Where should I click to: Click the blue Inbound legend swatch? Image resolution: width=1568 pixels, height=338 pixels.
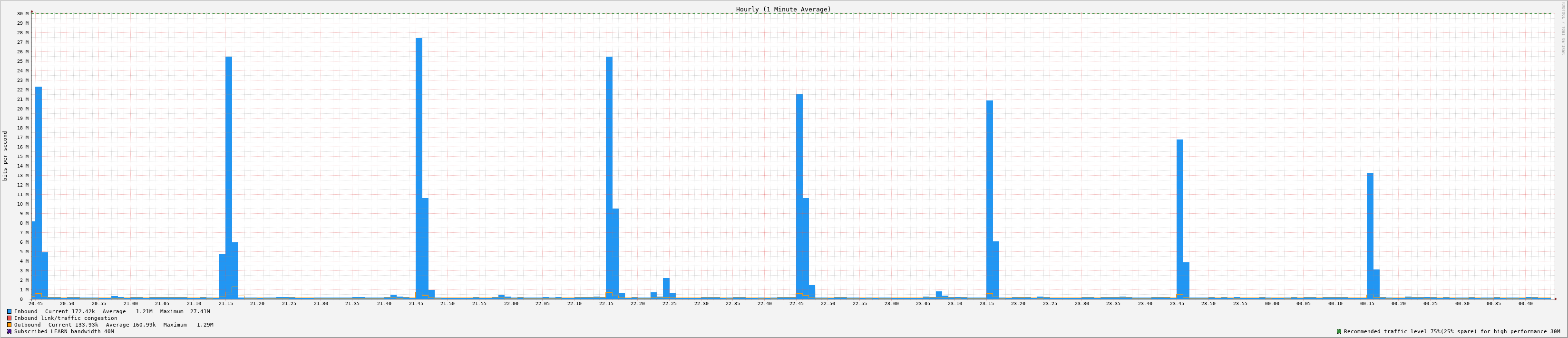(x=9, y=311)
